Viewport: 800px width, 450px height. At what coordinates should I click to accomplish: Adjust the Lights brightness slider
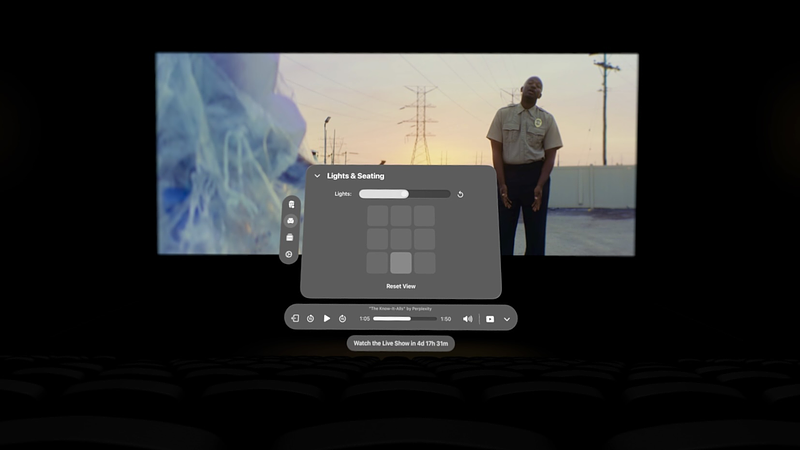point(405,194)
